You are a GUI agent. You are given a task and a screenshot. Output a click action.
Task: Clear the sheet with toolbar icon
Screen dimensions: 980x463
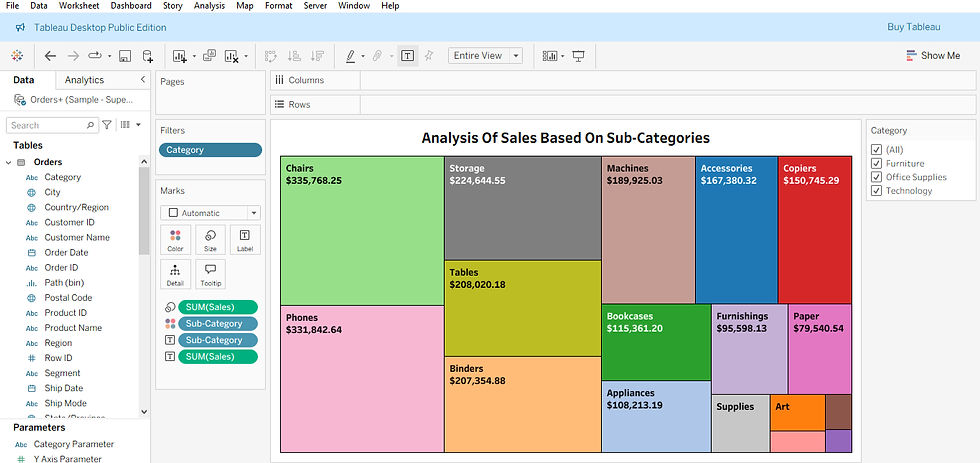pyautogui.click(x=232, y=56)
